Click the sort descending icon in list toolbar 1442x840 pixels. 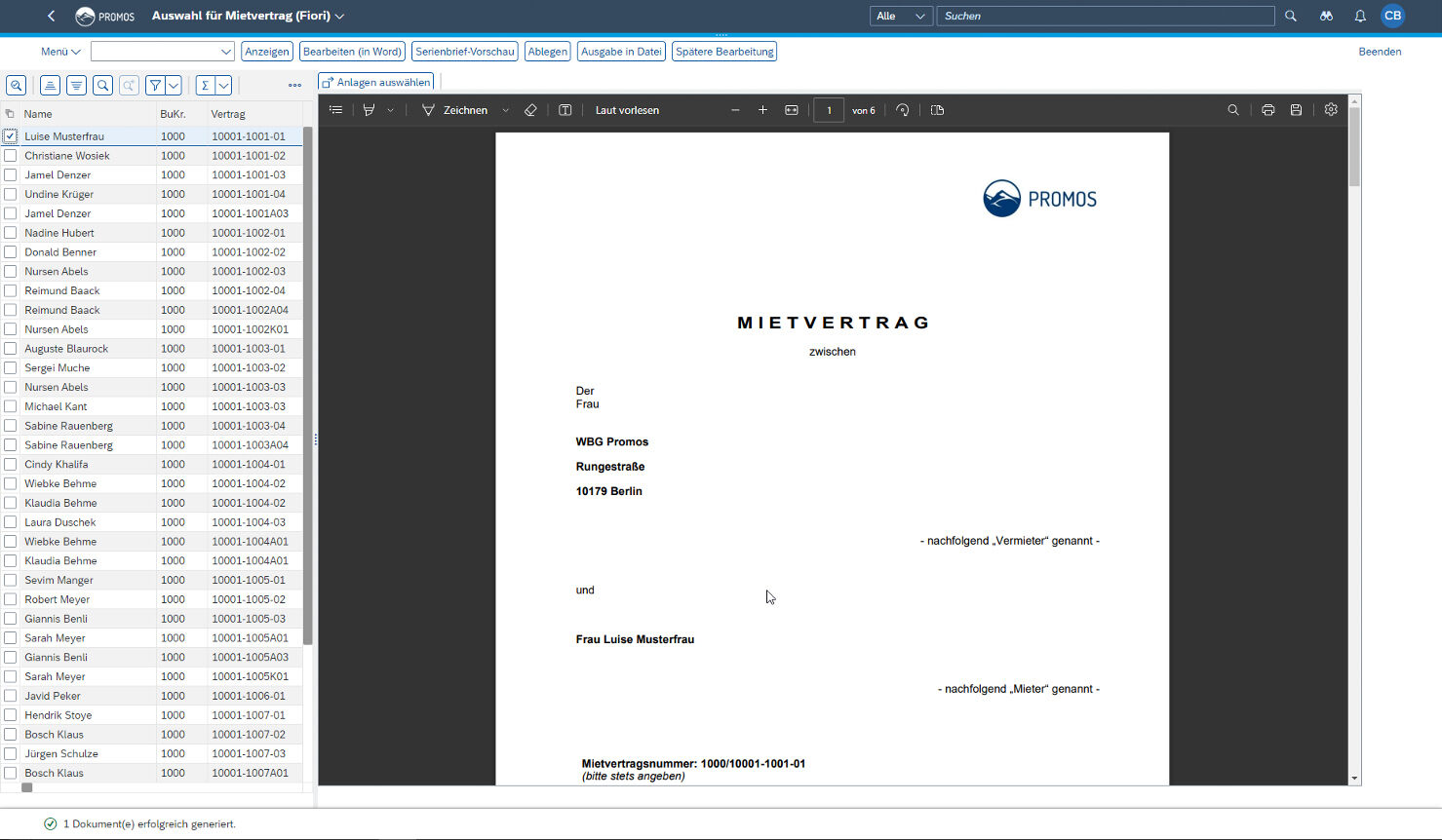(76, 86)
